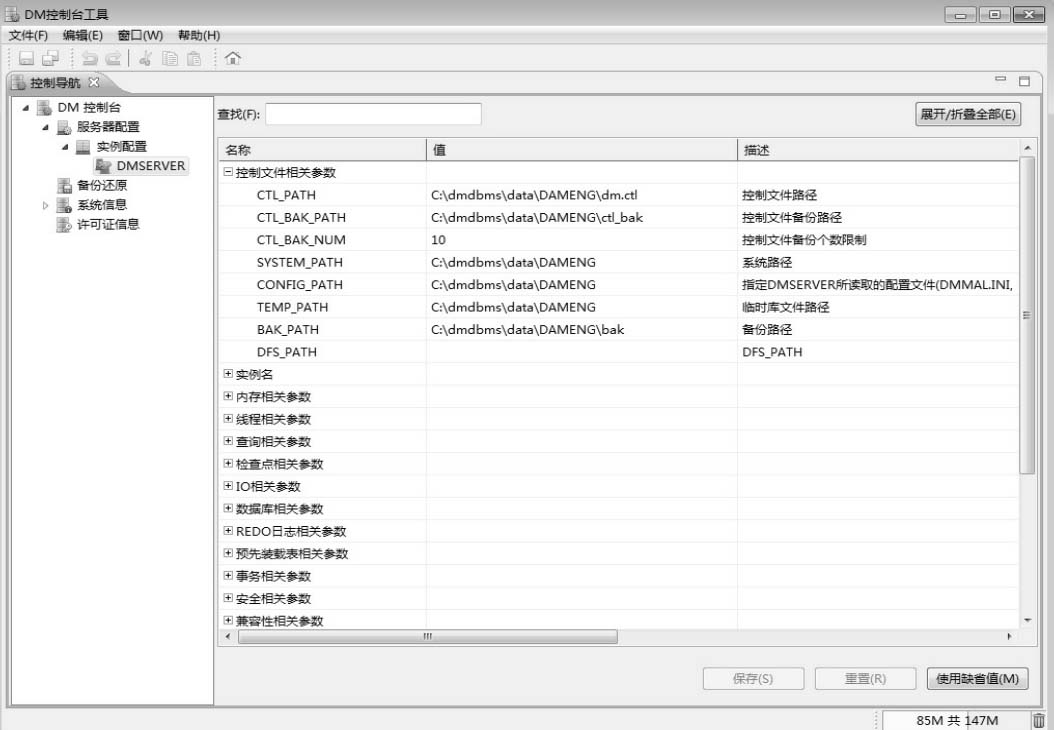Screen dimensions: 1054x730
Task: Click the Home icon in the toolbar
Action: point(233,59)
